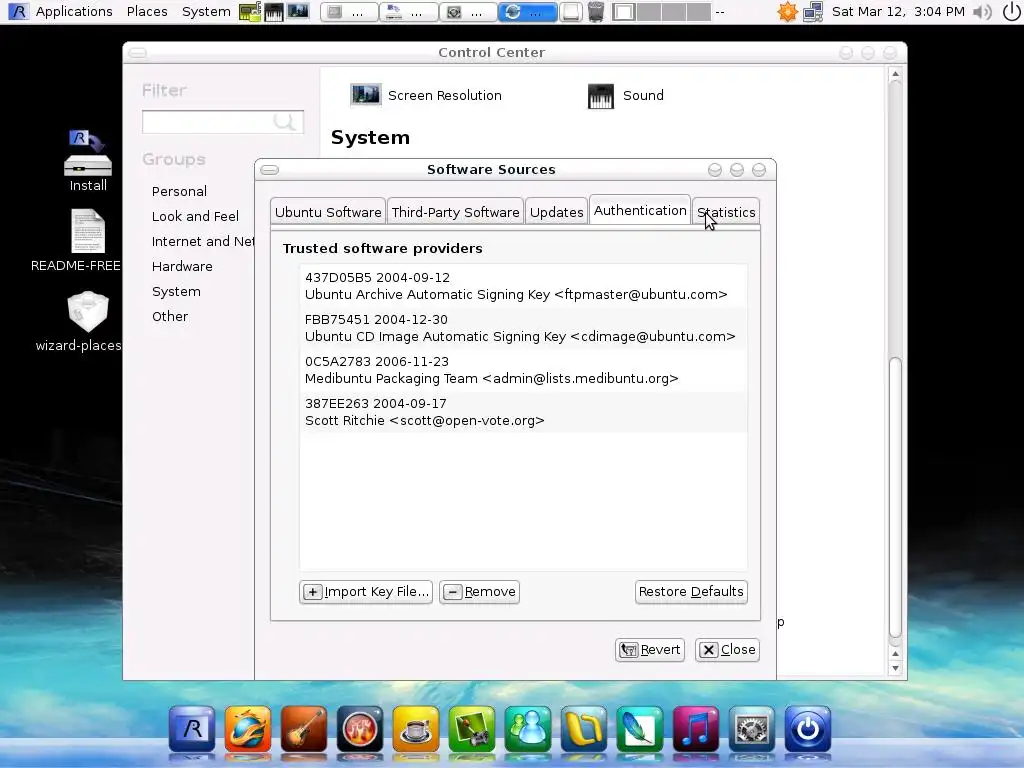Viewport: 1024px width, 768px height.
Task: Open the Install desktop icon
Action: (x=88, y=161)
